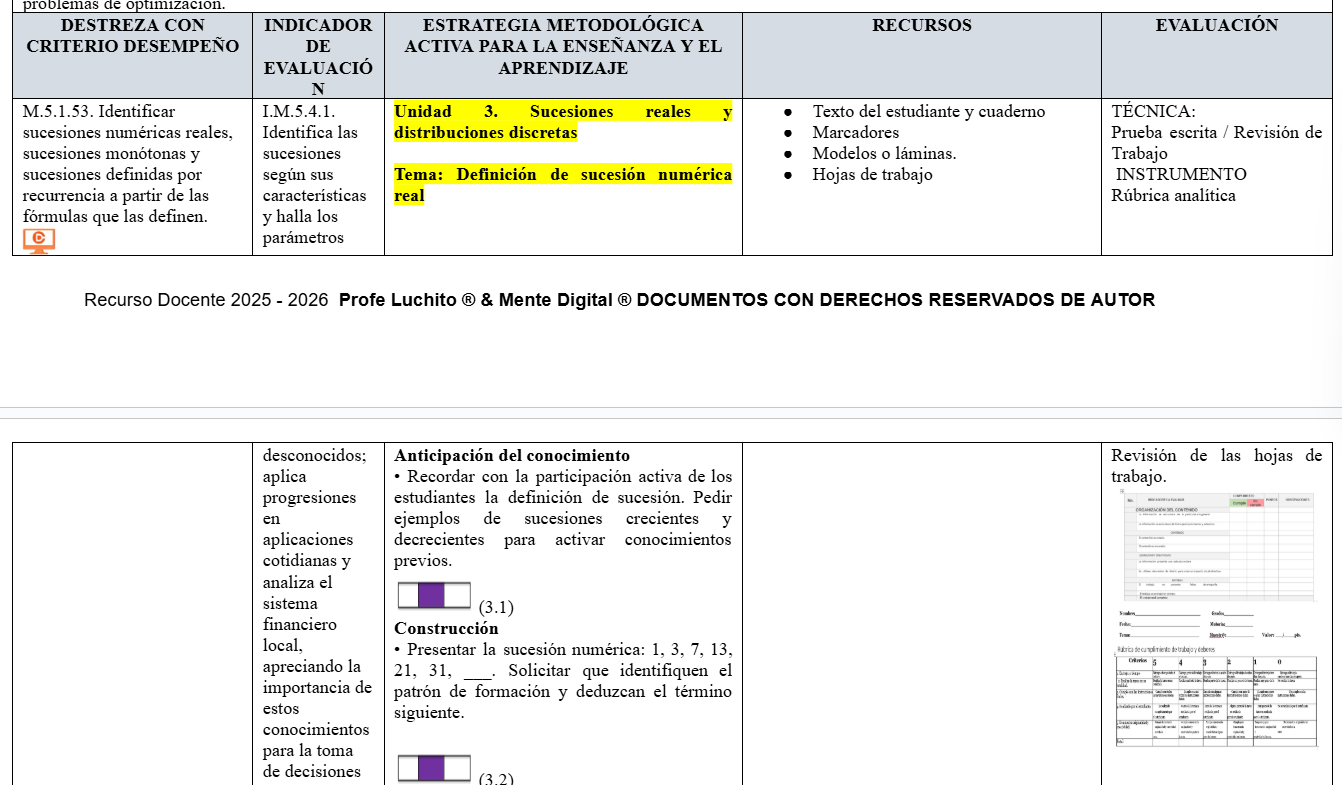This screenshot has height=785, width=1342.
Task: Select the 'Marcadores' bullet item
Action: [855, 133]
